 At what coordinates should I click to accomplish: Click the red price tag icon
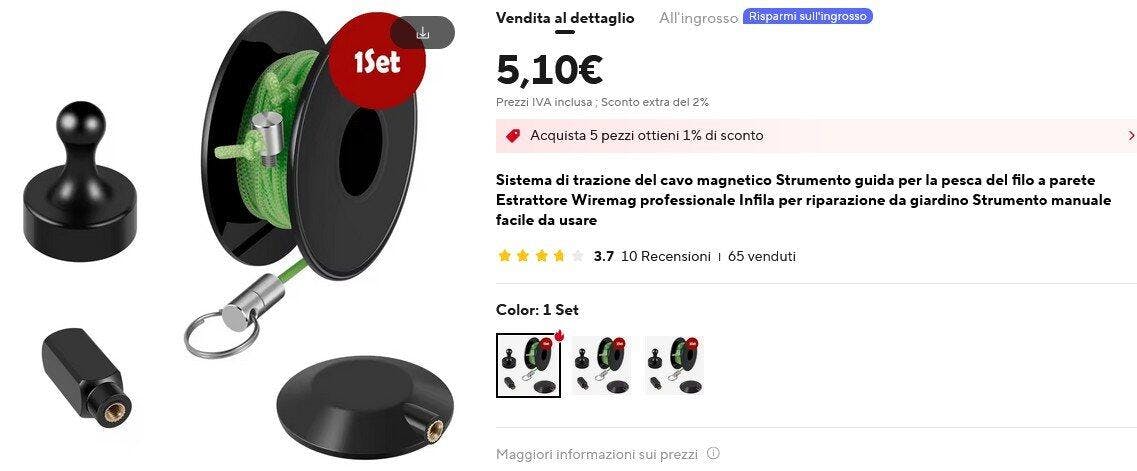click(513, 136)
